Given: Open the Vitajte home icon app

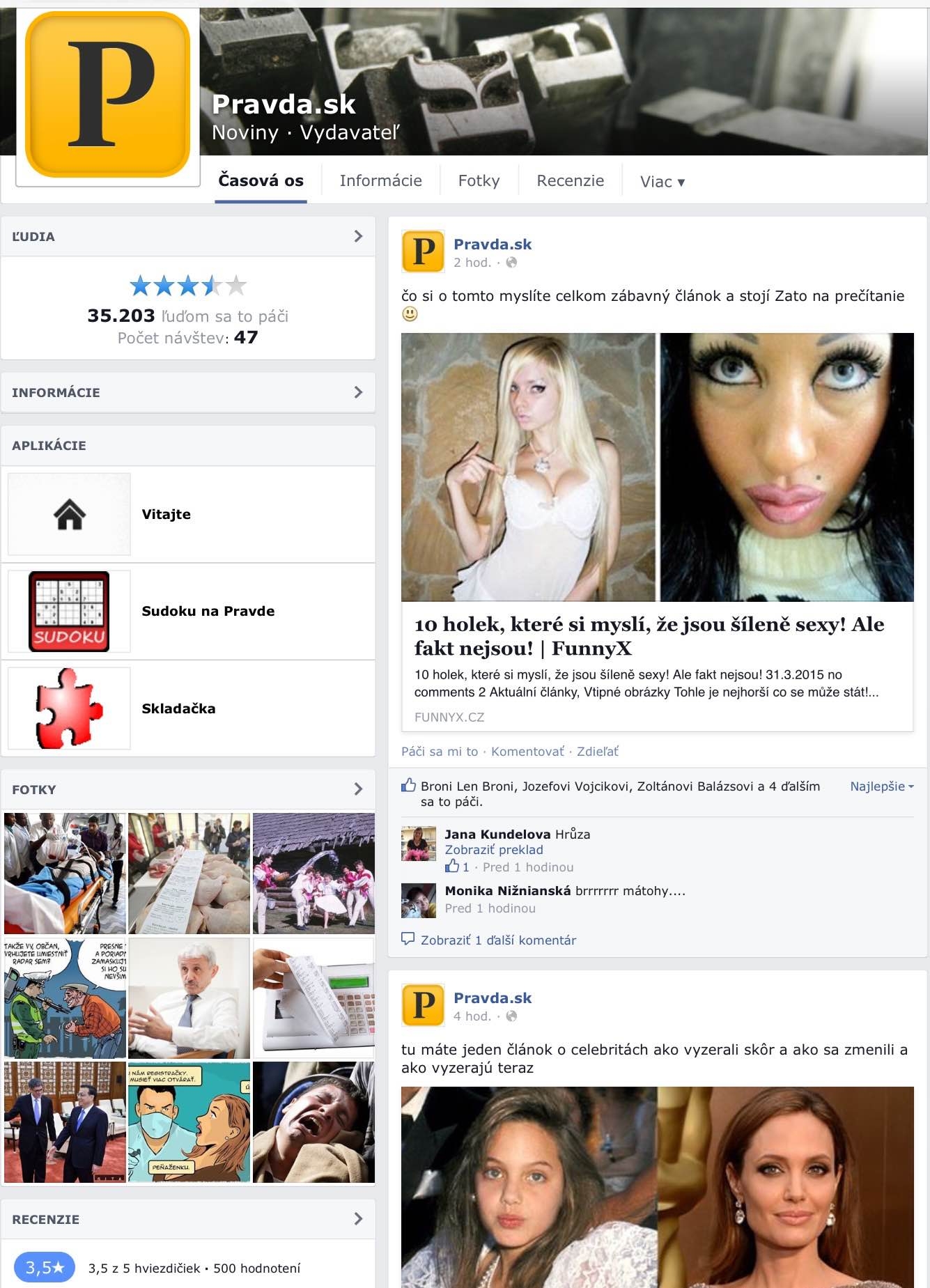Looking at the screenshot, I should tap(69, 514).
